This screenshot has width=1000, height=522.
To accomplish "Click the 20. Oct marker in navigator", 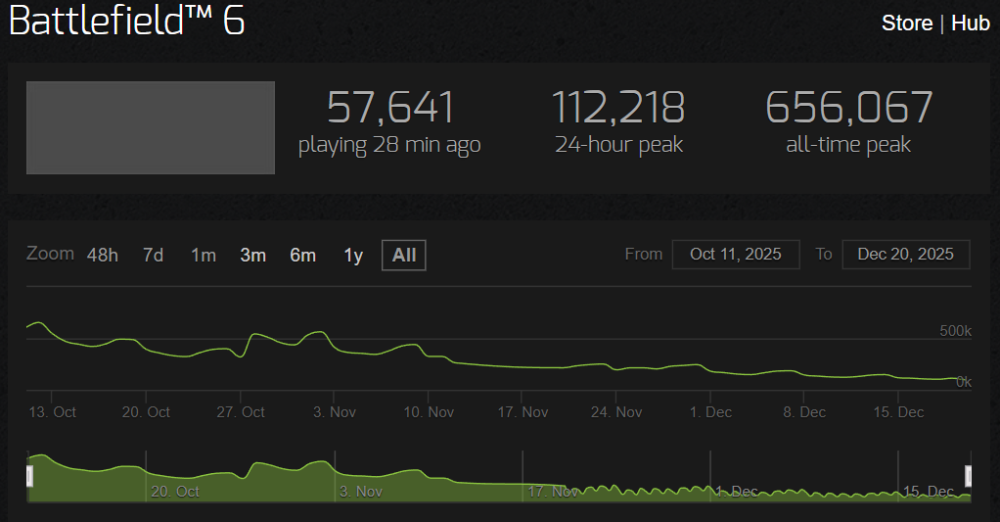I will [175, 491].
